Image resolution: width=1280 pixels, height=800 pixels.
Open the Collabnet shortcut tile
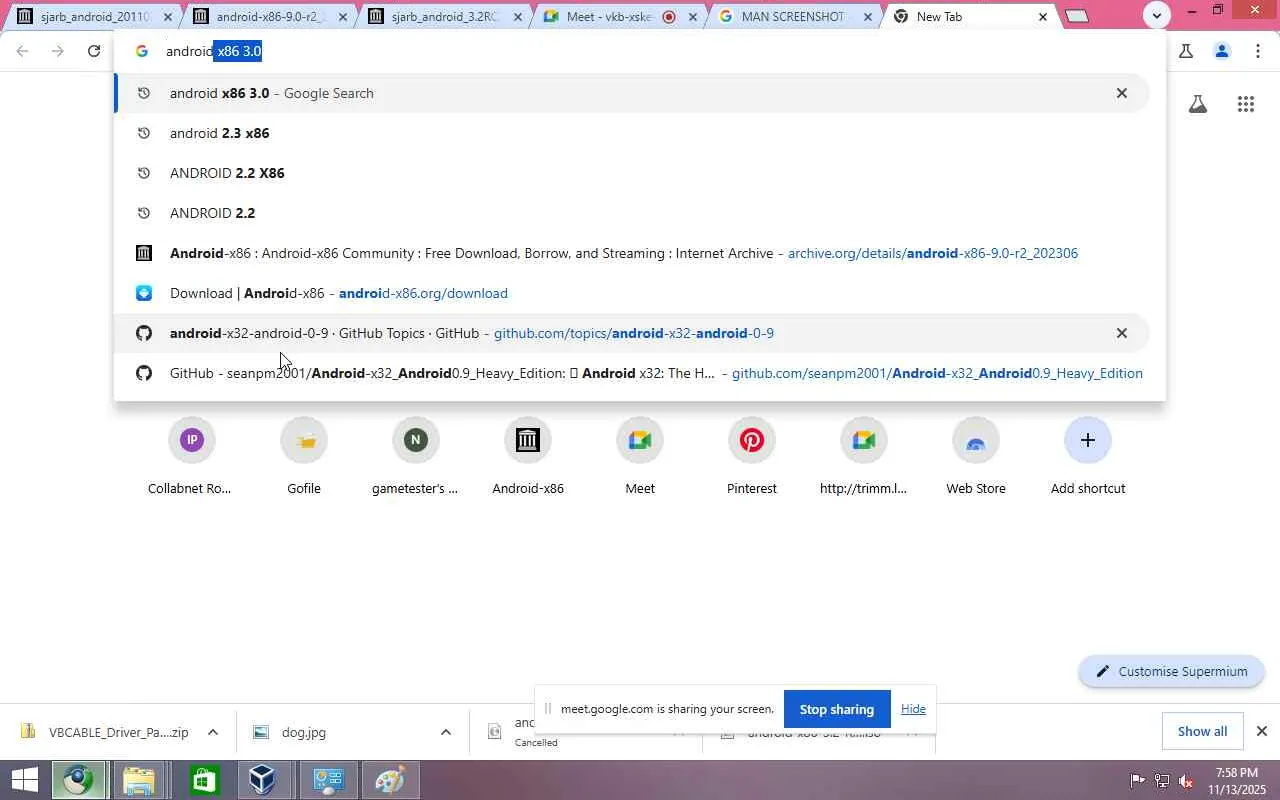pyautogui.click(x=191, y=457)
